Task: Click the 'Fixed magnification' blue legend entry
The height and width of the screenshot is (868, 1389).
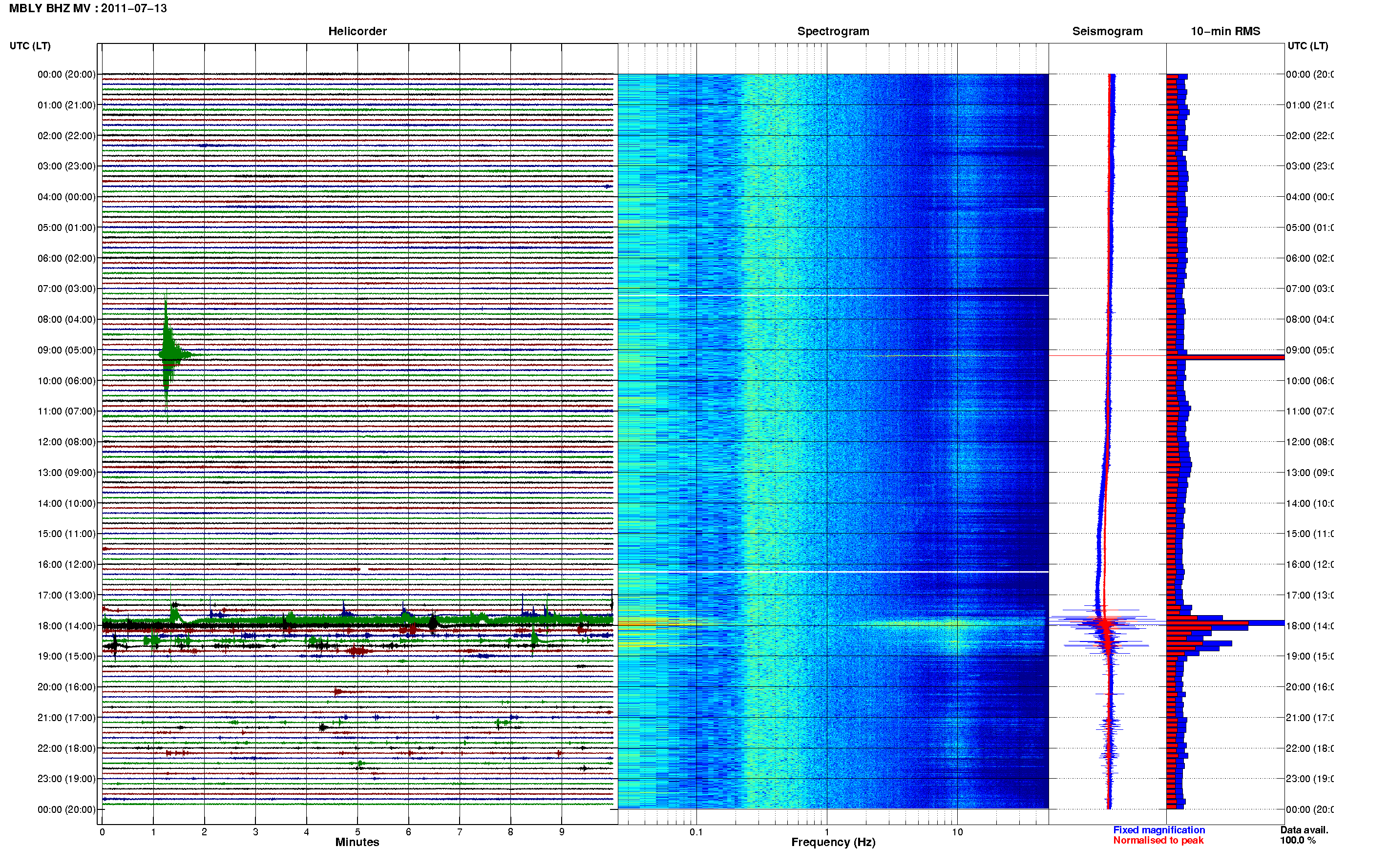Action: [x=1159, y=830]
